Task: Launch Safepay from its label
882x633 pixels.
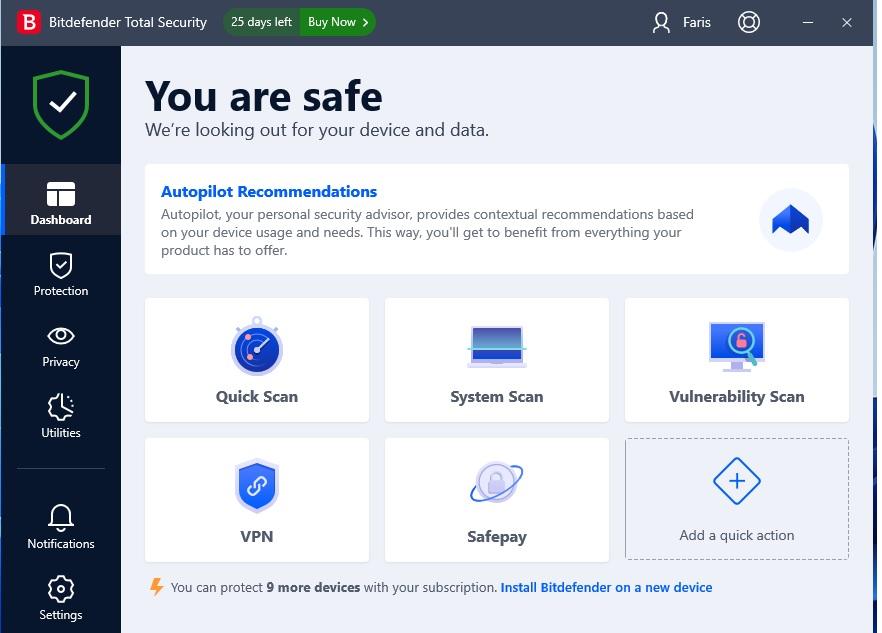Action: [x=497, y=537]
